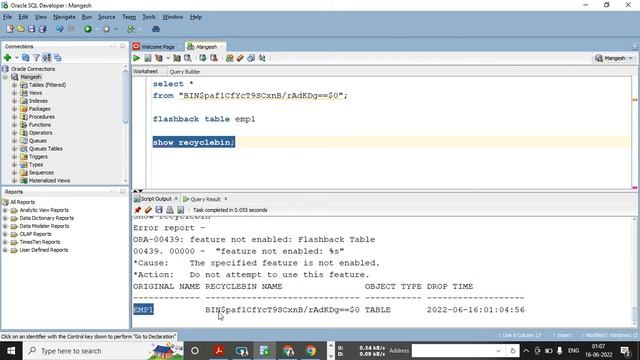Save the Script Output with disk icon
Screen dimensions: 640x360
click(159, 210)
